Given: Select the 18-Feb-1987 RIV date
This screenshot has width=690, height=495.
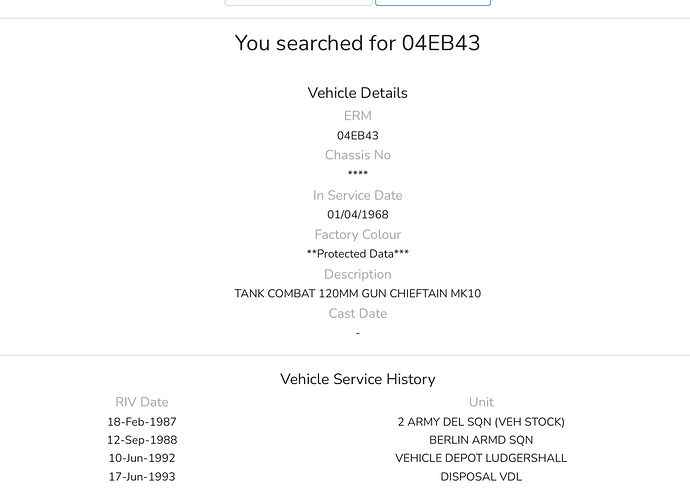Looking at the screenshot, I should (x=142, y=422).
